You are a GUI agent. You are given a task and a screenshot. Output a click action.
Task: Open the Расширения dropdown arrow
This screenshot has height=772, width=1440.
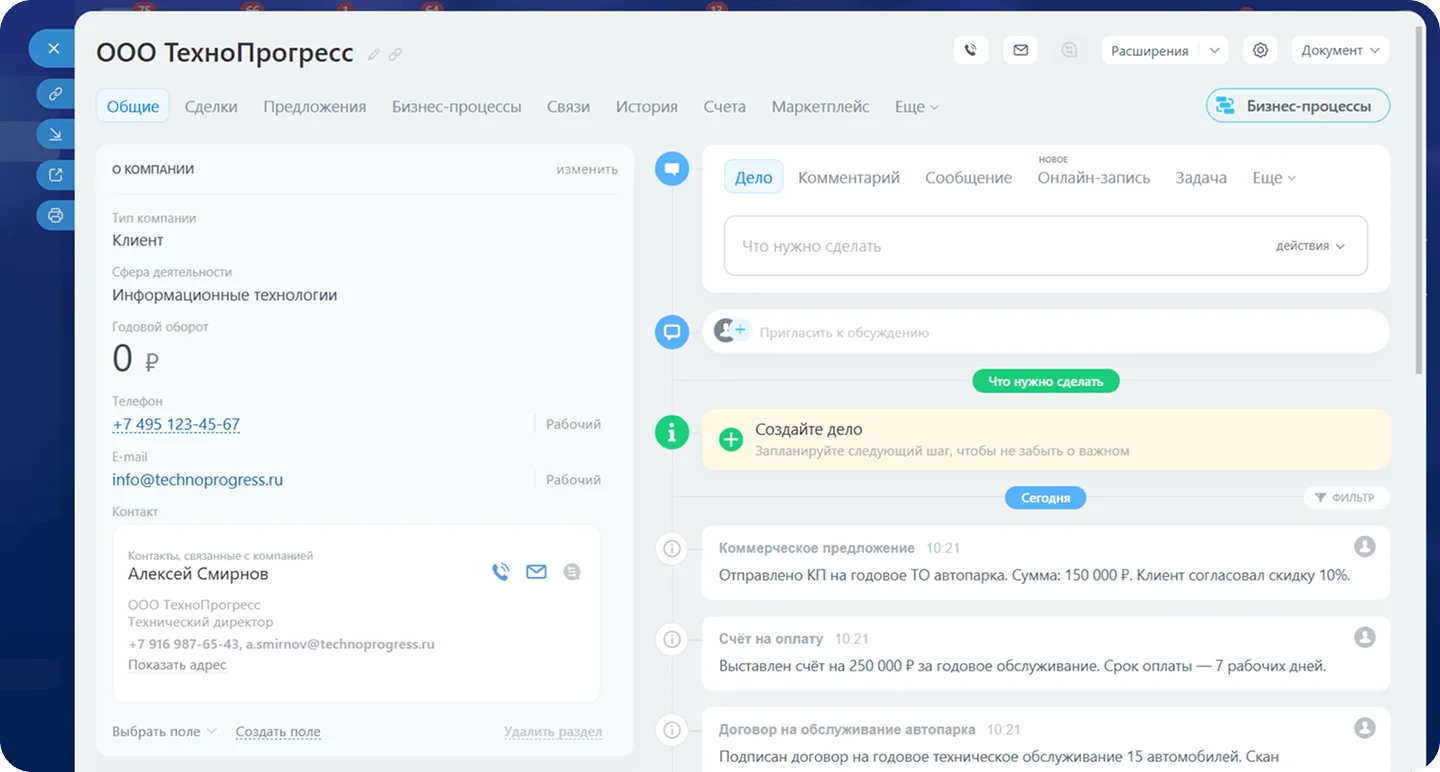point(1214,50)
